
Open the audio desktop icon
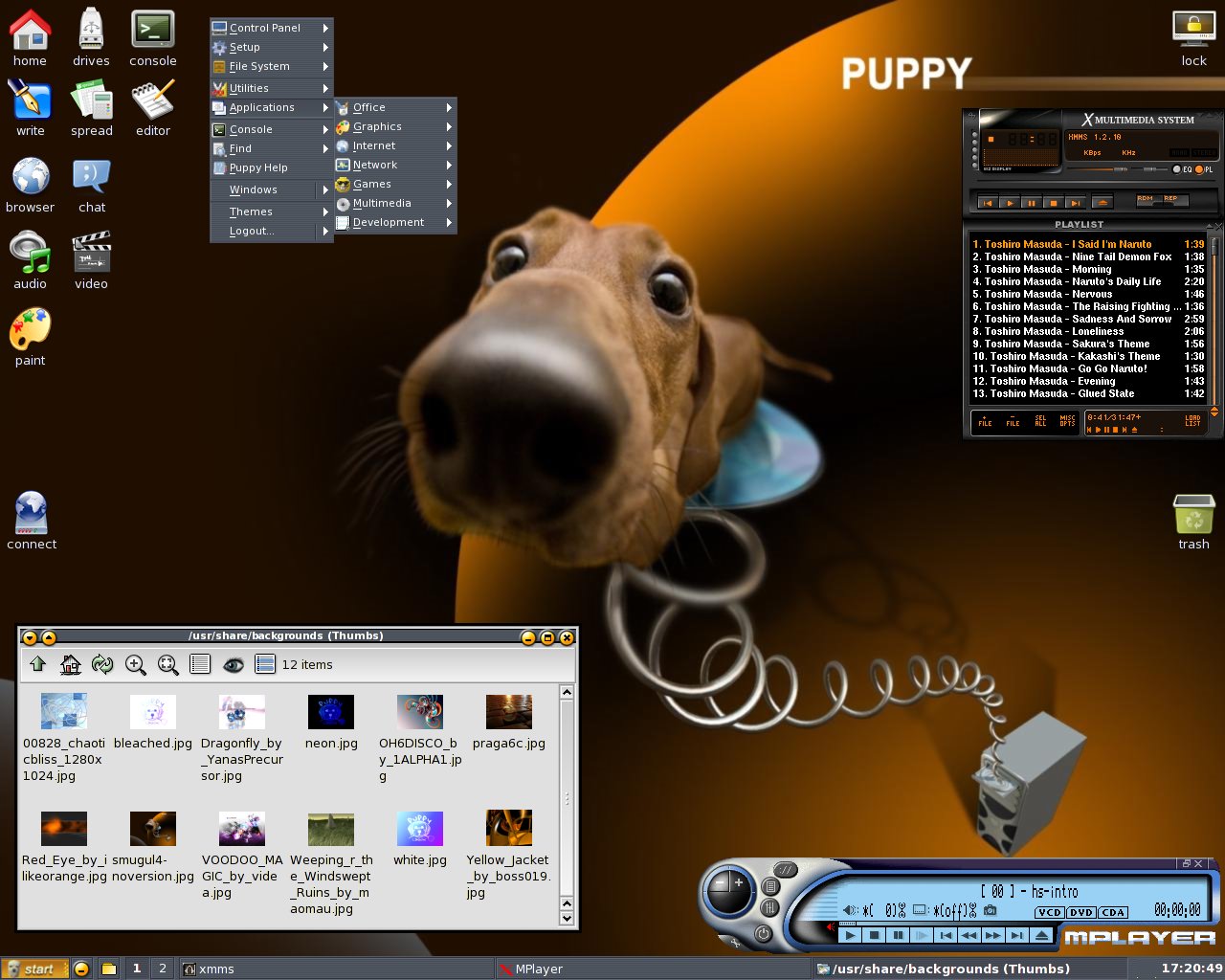click(30, 260)
